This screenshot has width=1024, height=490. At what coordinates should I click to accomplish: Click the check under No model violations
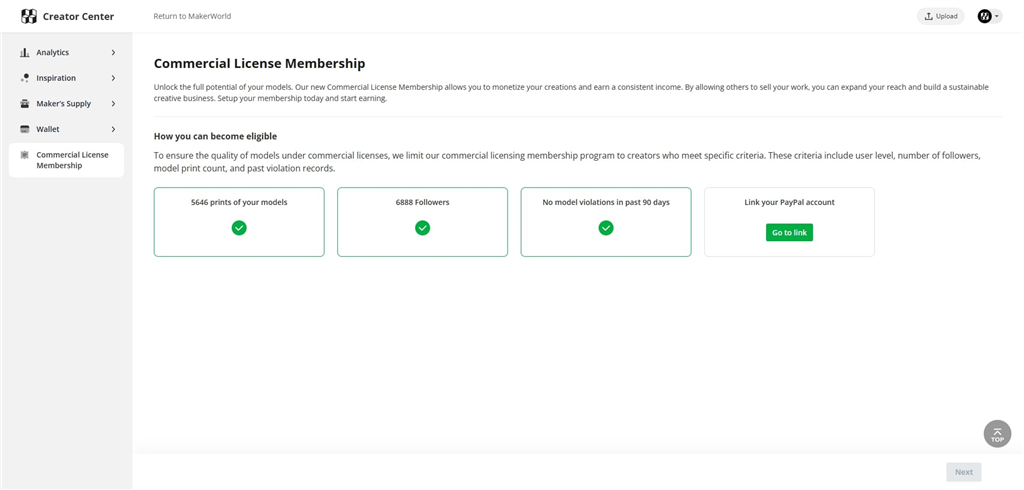coord(606,228)
